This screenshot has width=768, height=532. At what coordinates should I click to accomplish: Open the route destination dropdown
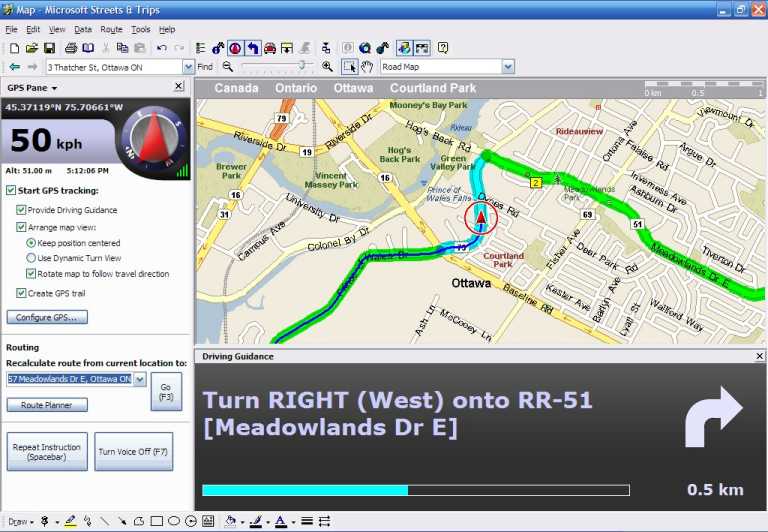139,379
